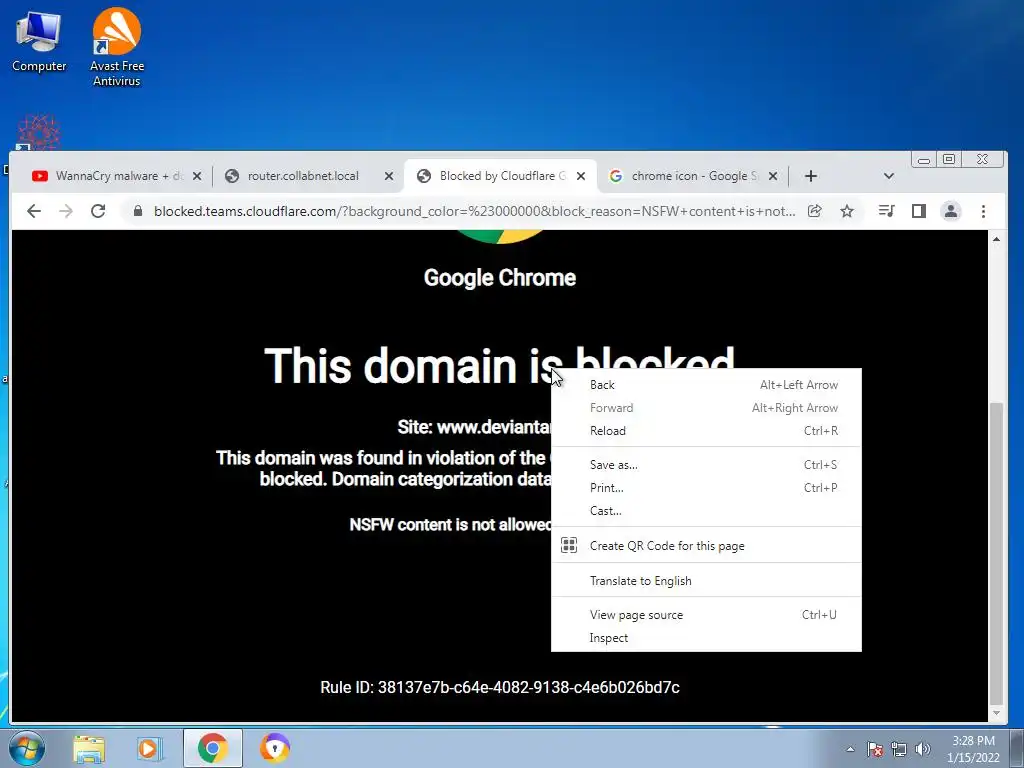Click the Google Chrome heading text
Viewport: 1024px width, 768px height.
[500, 278]
